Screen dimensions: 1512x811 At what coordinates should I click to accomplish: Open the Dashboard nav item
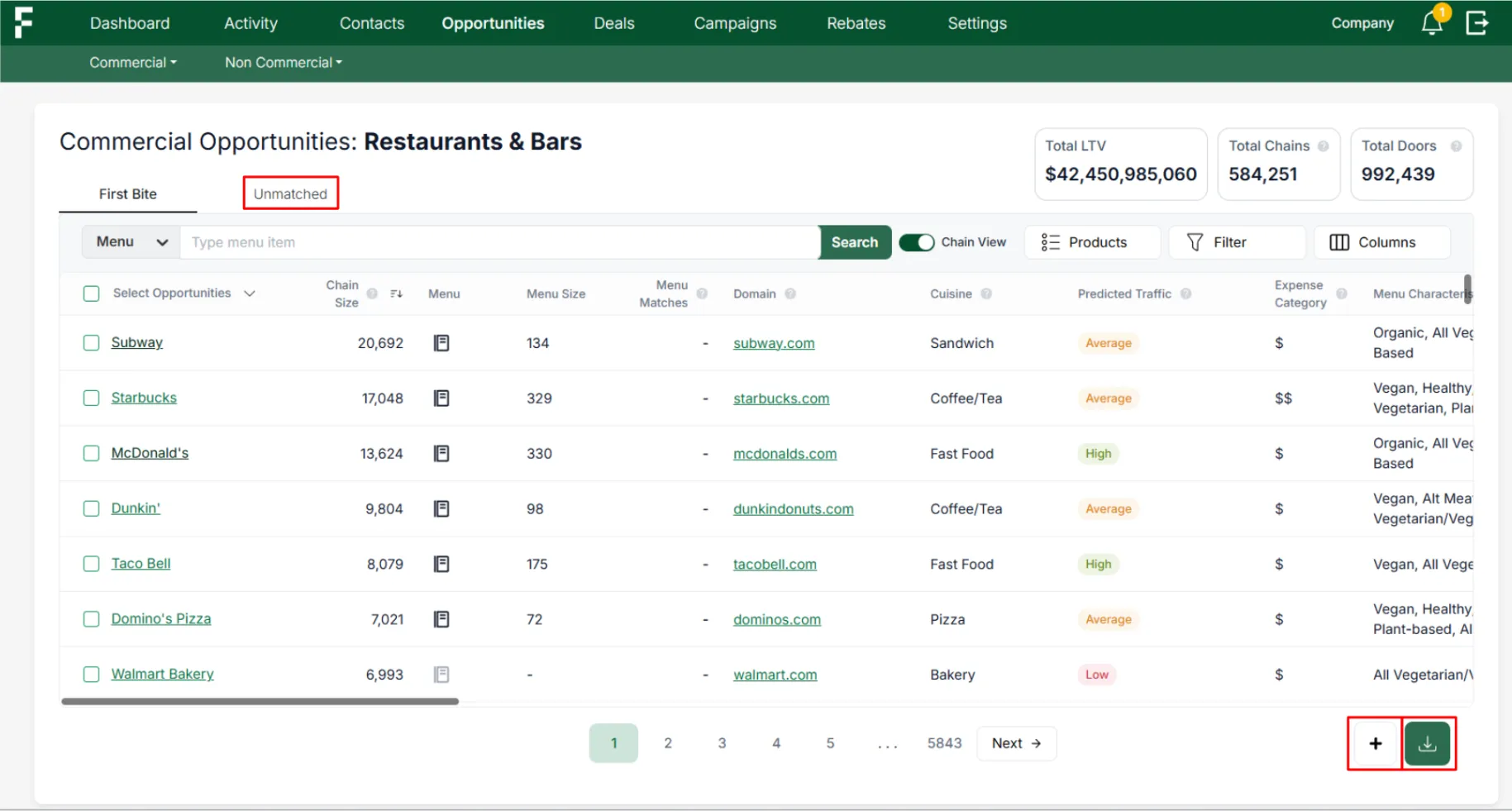[x=130, y=23]
